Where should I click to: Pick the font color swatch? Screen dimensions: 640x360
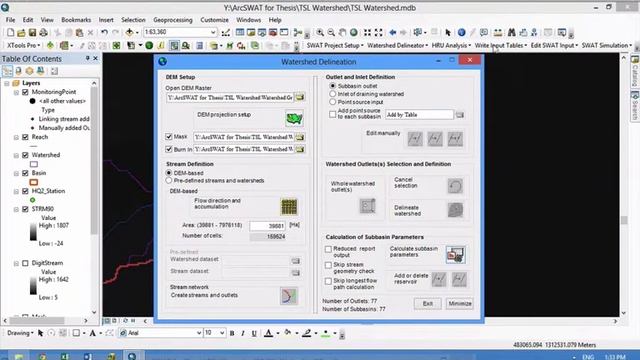click(268, 333)
